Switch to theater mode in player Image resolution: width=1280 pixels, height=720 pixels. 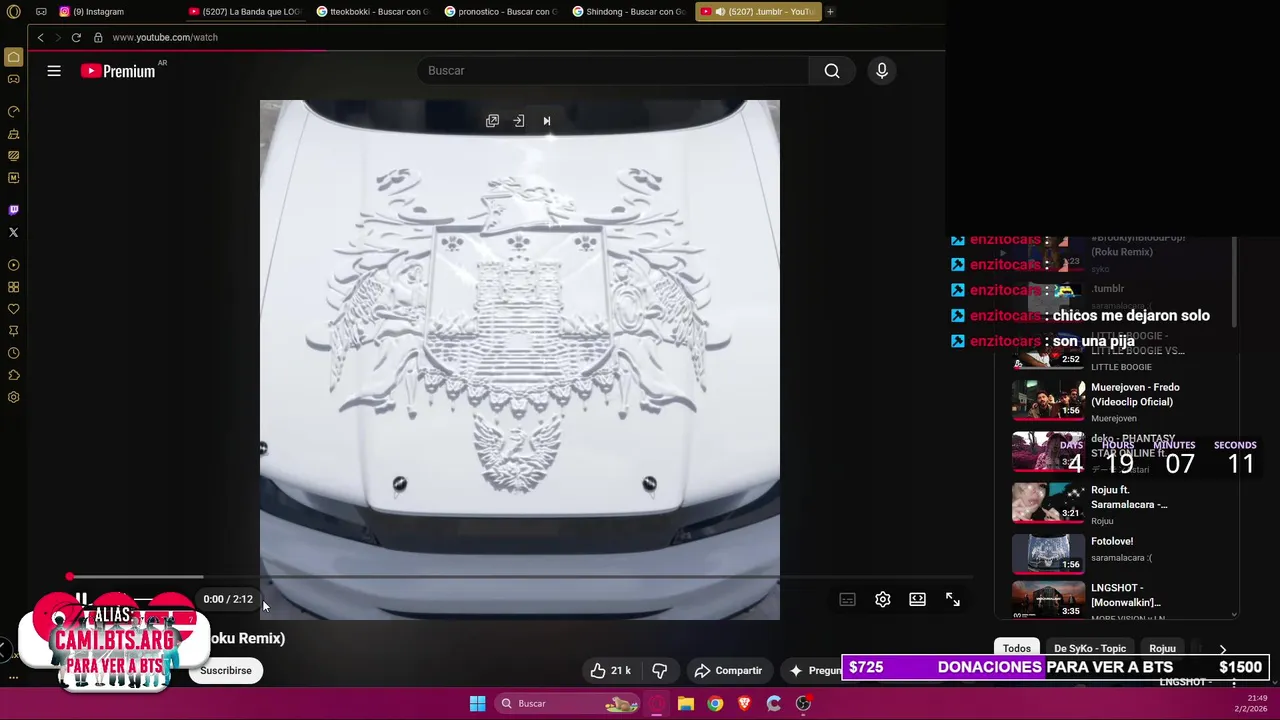pos(917,599)
